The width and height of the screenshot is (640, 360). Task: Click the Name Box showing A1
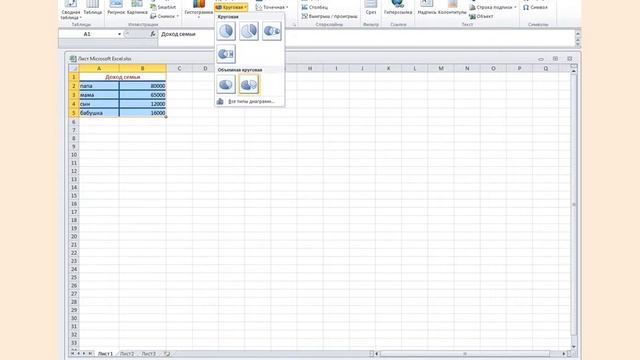pos(88,34)
